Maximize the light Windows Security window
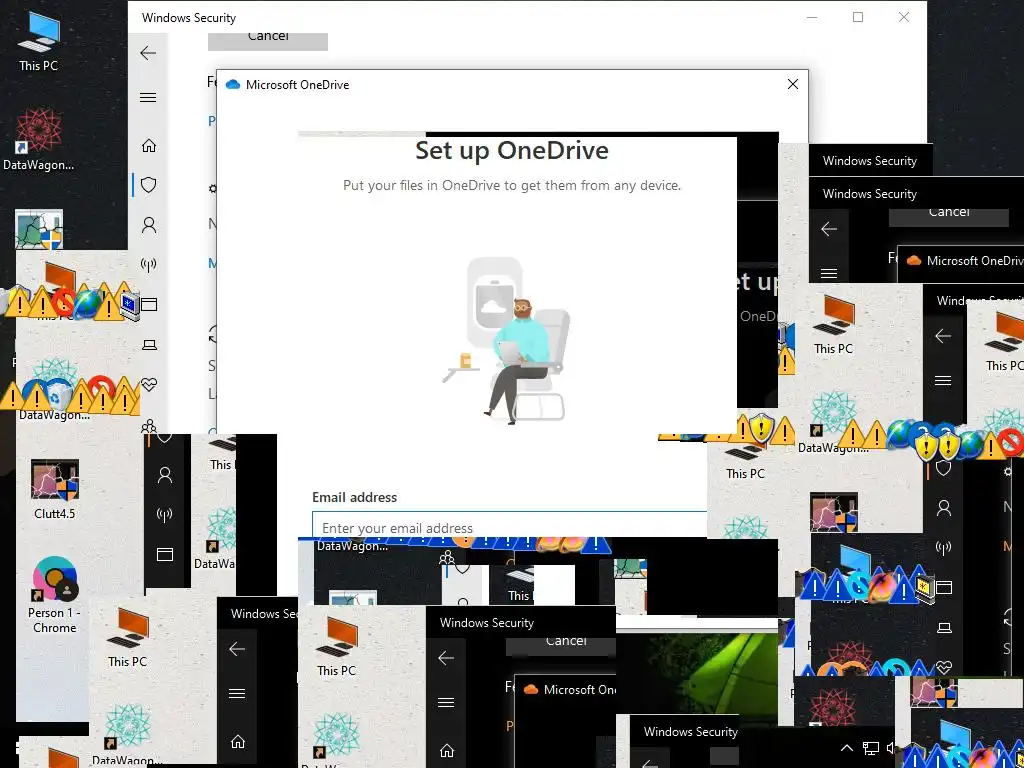 (858, 18)
